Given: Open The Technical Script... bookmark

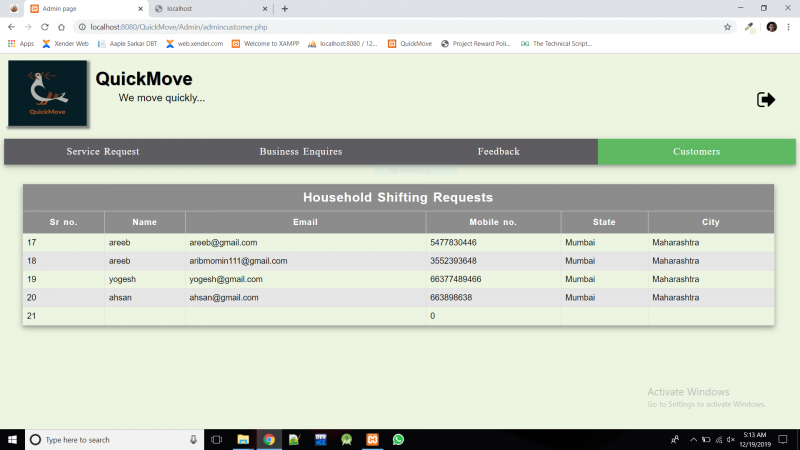Looking at the screenshot, I should click(556, 44).
